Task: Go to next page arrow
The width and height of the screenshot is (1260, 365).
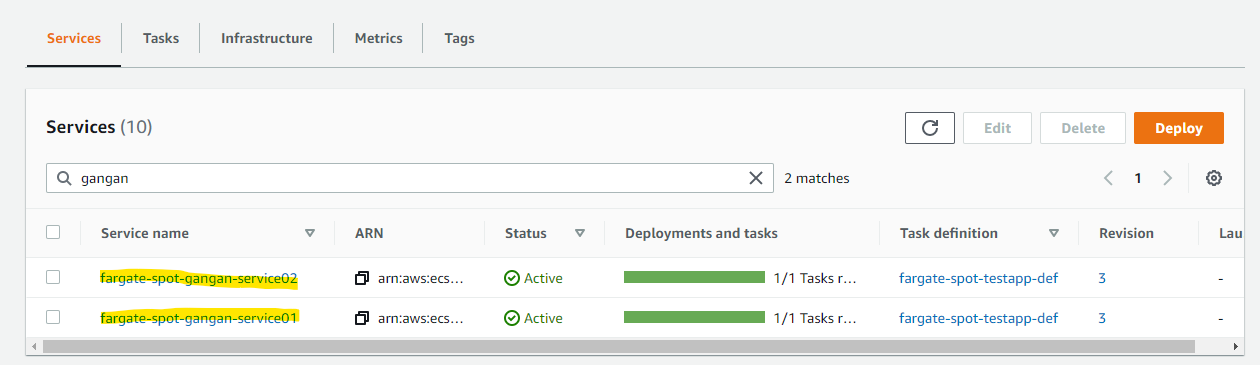Action: point(1167,178)
